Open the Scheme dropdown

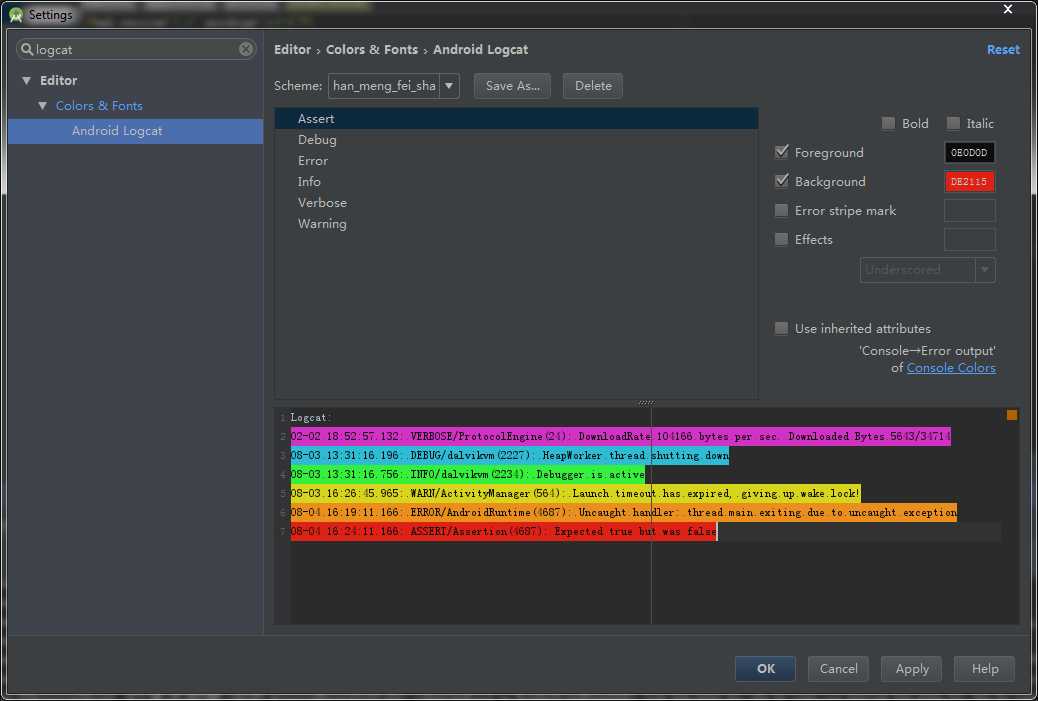(449, 86)
